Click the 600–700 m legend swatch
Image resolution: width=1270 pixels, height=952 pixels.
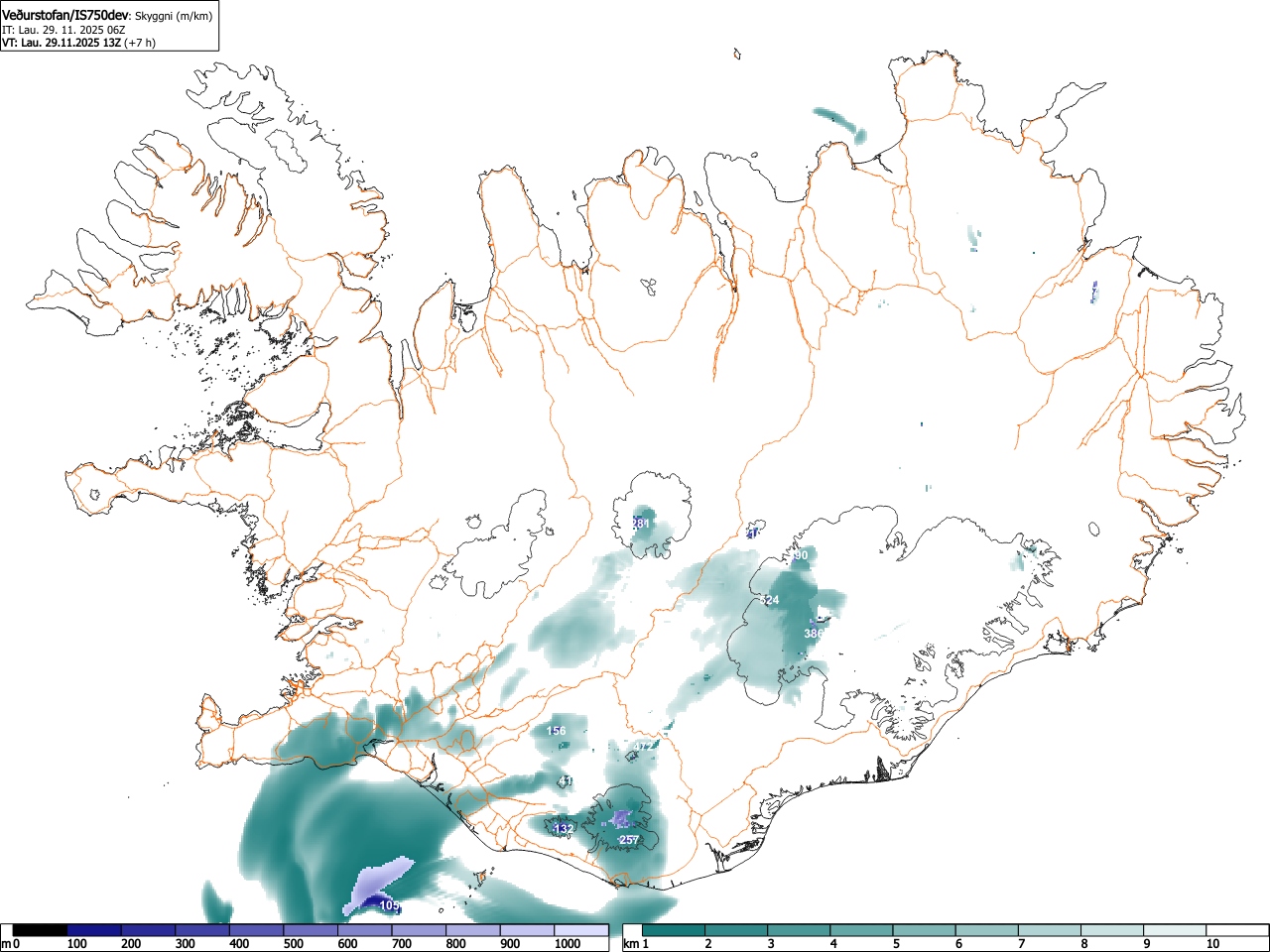pyautogui.click(x=365, y=930)
